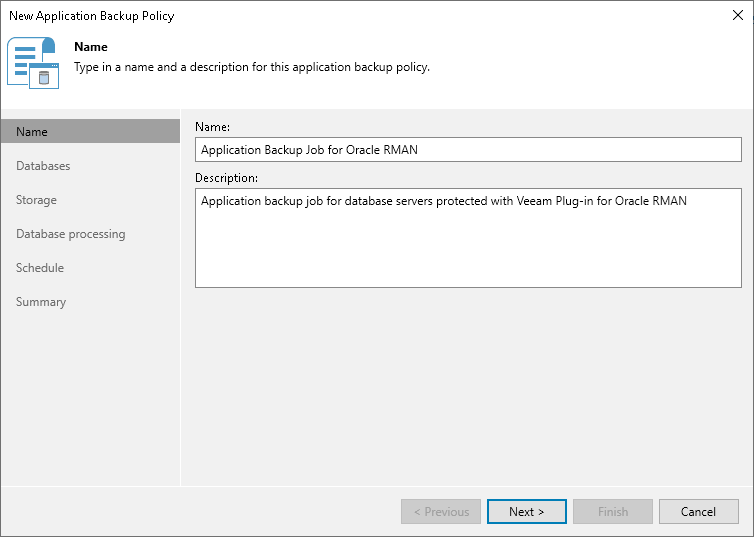Click the 'Type in a name and a description' instruction text
754x537 pixels.
coord(252,67)
